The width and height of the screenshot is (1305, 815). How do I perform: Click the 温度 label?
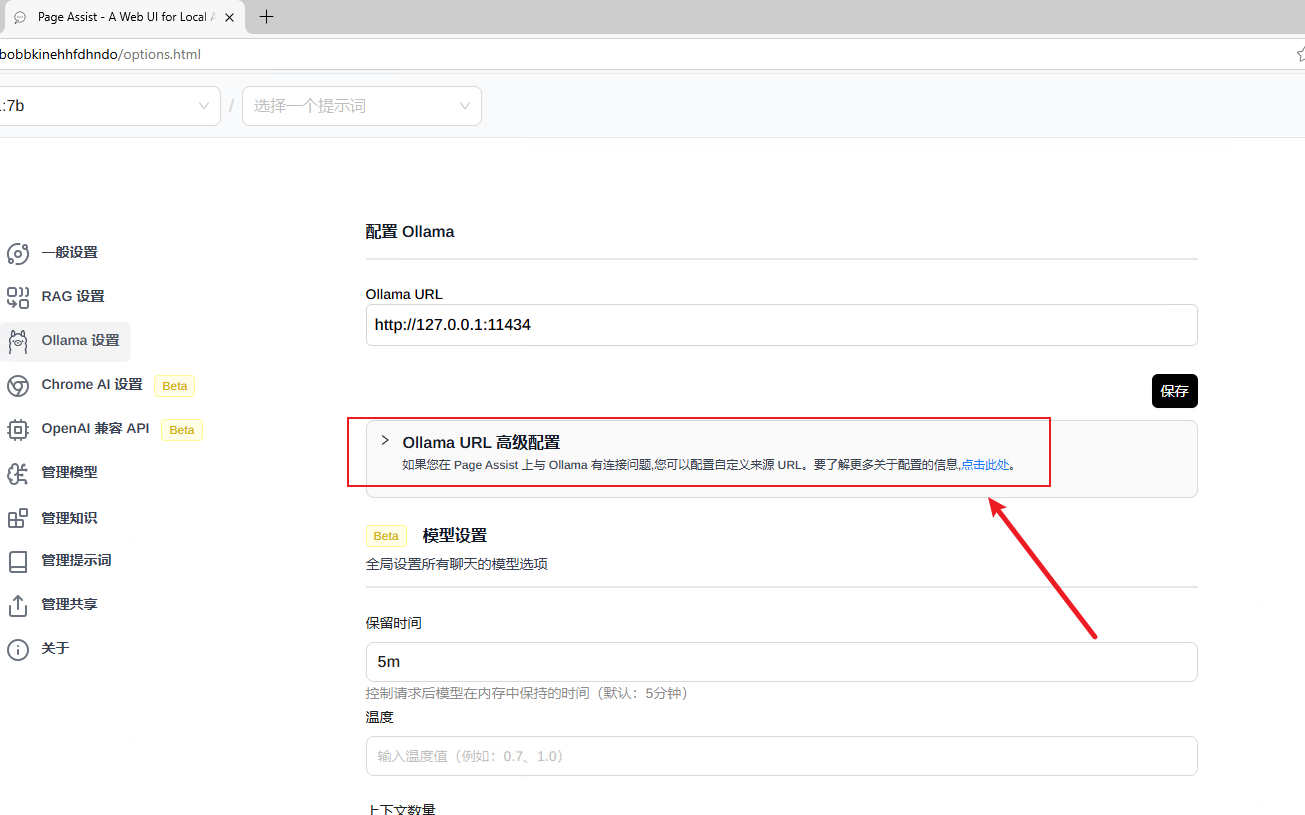tap(380, 717)
